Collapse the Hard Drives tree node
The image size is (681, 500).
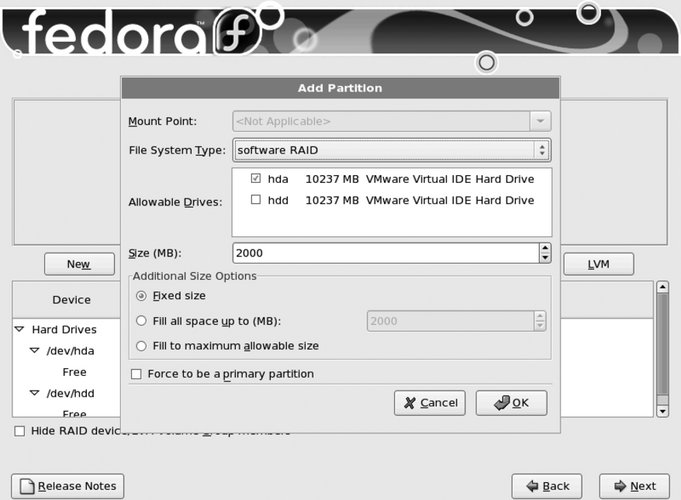(19, 329)
